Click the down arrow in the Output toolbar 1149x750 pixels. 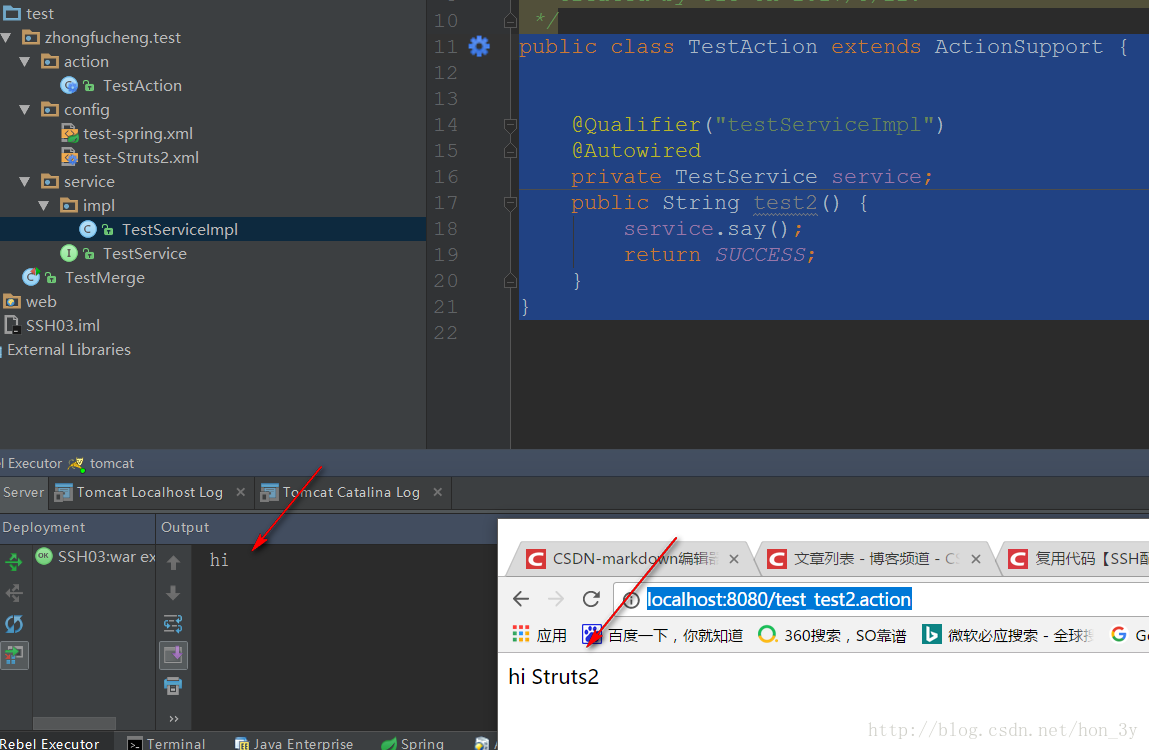(173, 592)
